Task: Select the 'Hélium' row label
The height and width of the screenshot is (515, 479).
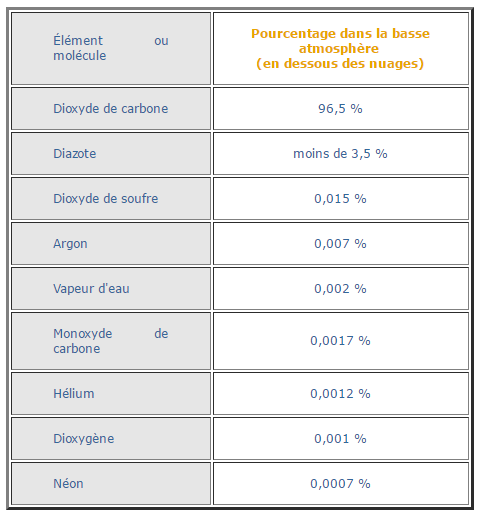Action: 111,394
